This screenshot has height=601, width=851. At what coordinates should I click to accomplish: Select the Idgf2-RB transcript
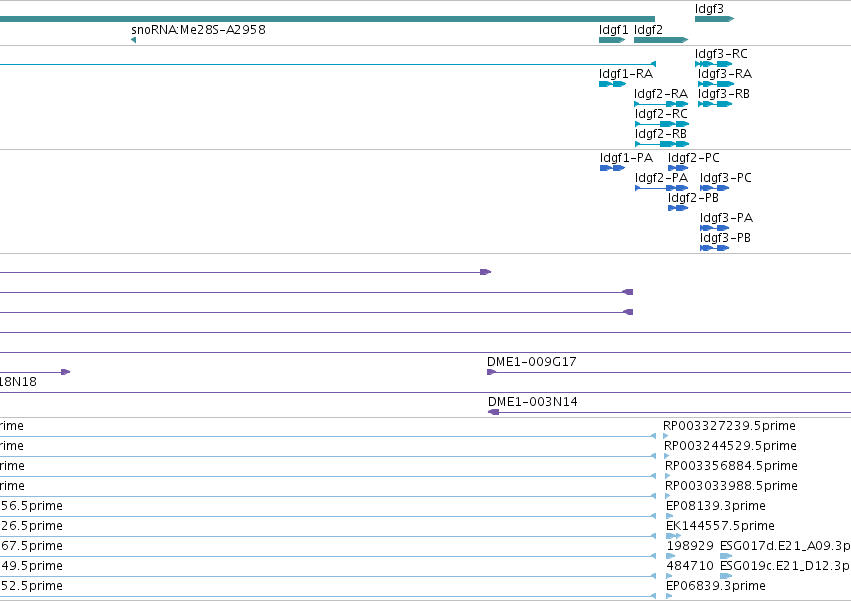[x=662, y=144]
